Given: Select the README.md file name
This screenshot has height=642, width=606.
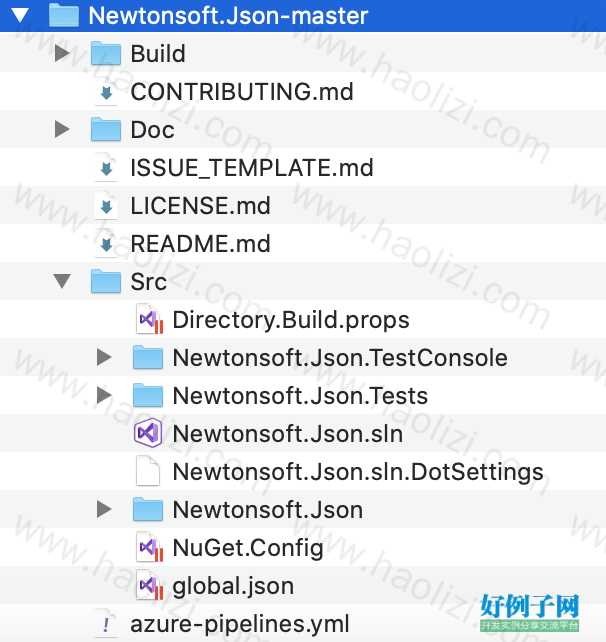Looking at the screenshot, I should [201, 244].
